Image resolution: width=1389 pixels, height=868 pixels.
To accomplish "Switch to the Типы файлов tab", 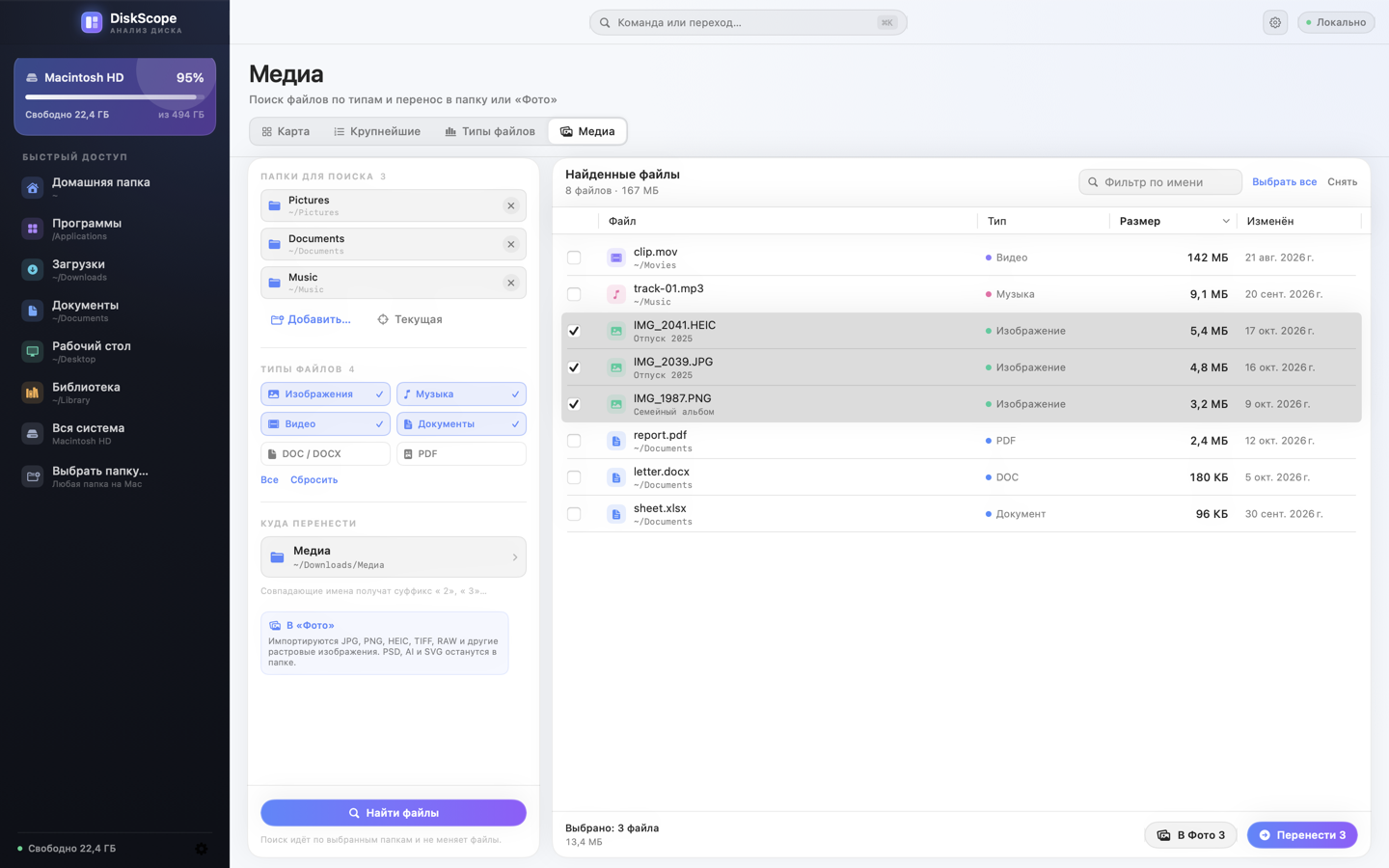I will [x=490, y=131].
